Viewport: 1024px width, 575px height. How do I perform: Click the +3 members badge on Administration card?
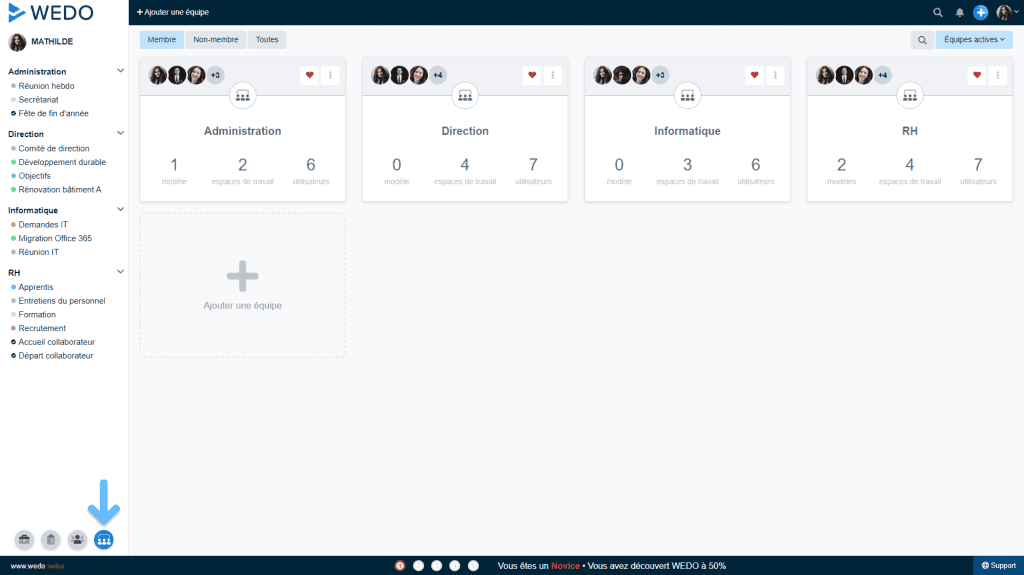(216, 75)
